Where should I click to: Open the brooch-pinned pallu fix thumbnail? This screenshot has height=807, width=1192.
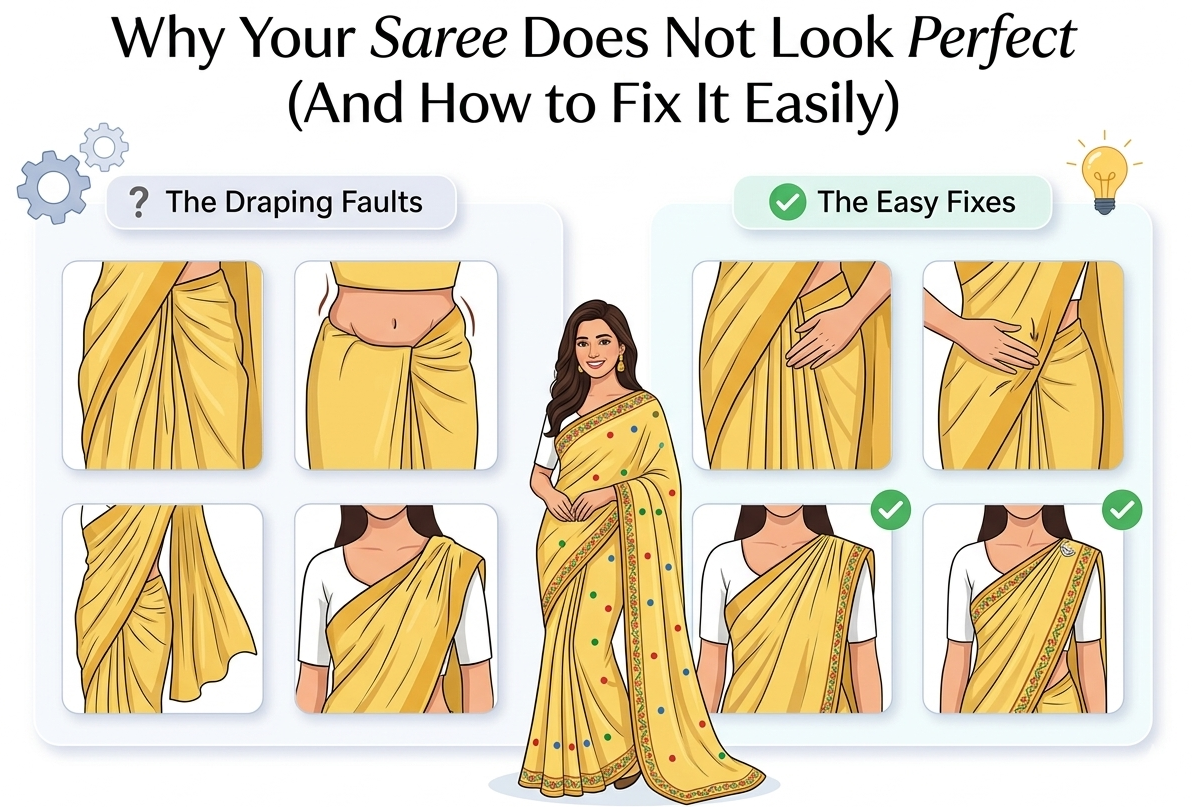[1023, 609]
